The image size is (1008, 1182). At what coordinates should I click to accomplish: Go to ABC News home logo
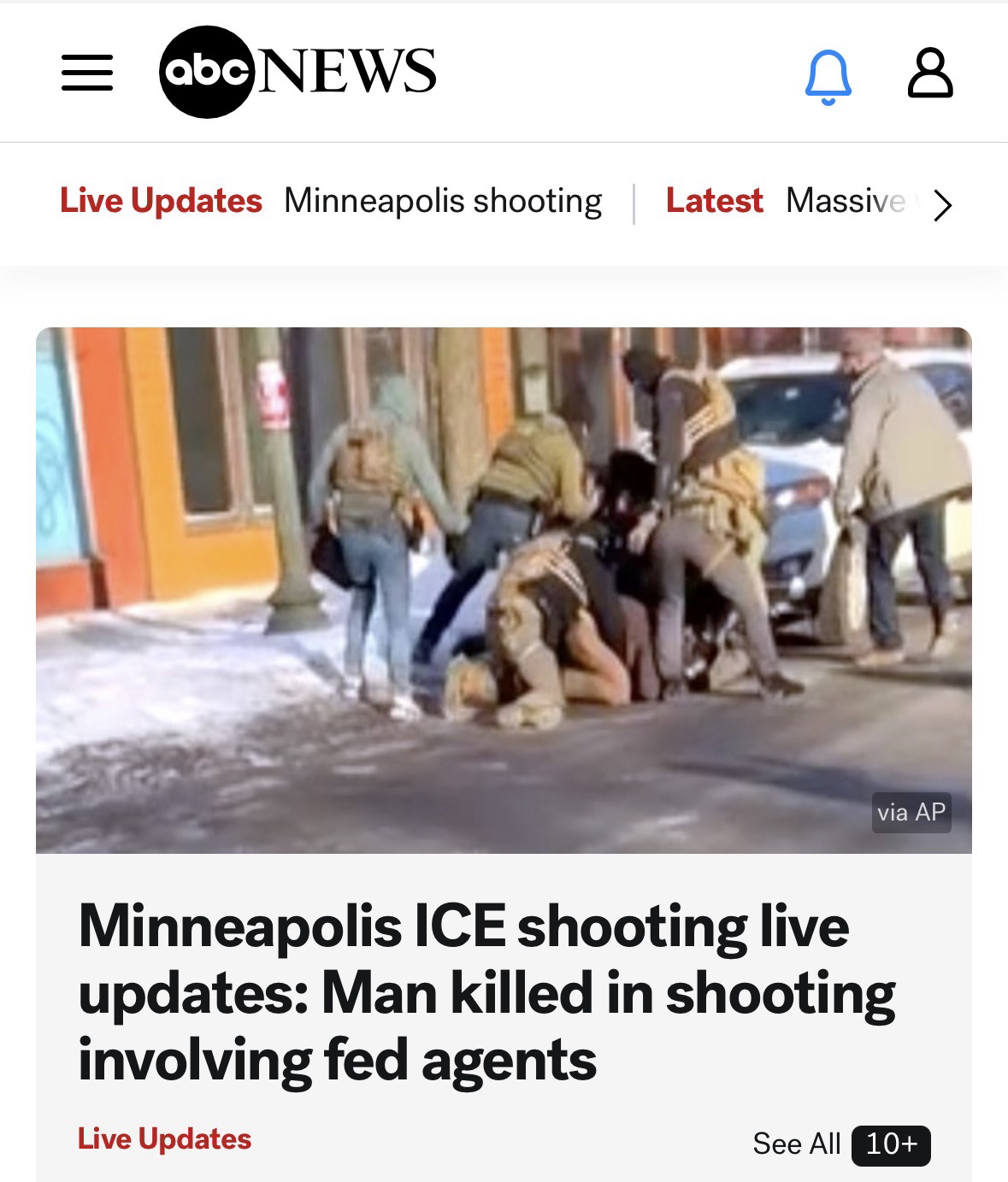click(298, 72)
